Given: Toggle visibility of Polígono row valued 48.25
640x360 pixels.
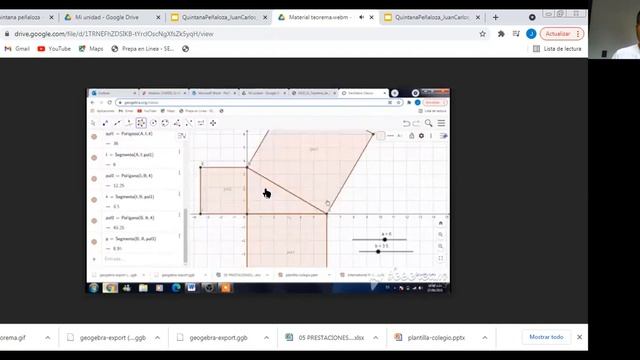Looking at the screenshot, I should coord(94,221).
